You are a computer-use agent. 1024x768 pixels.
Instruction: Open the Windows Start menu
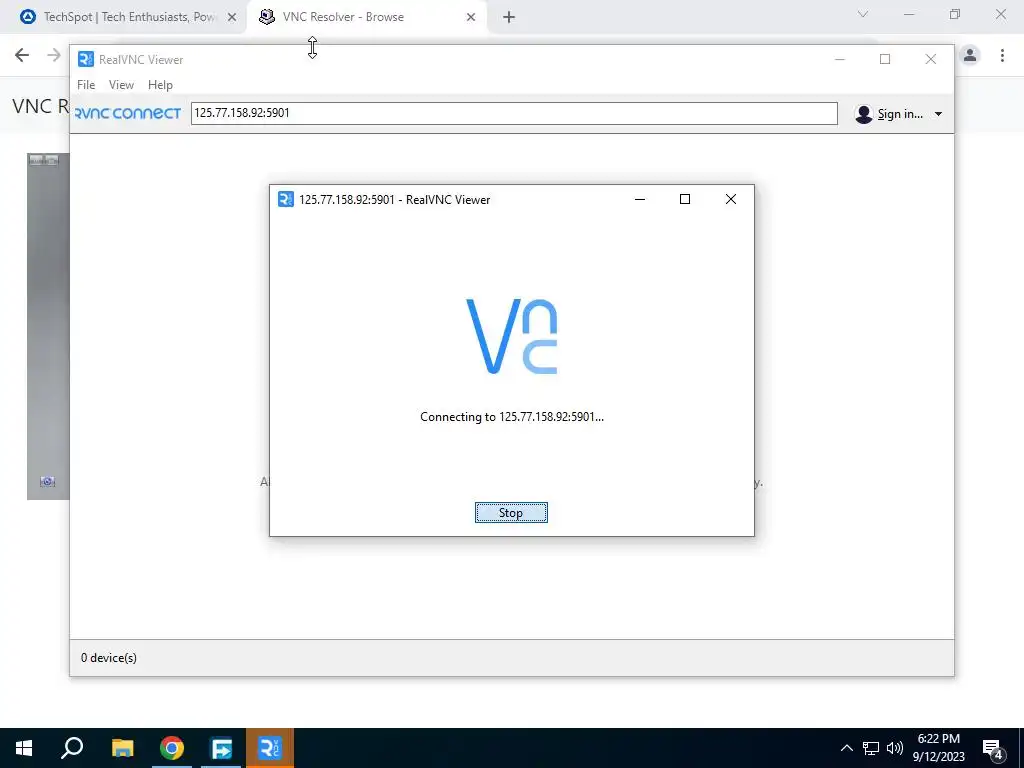[x=24, y=748]
